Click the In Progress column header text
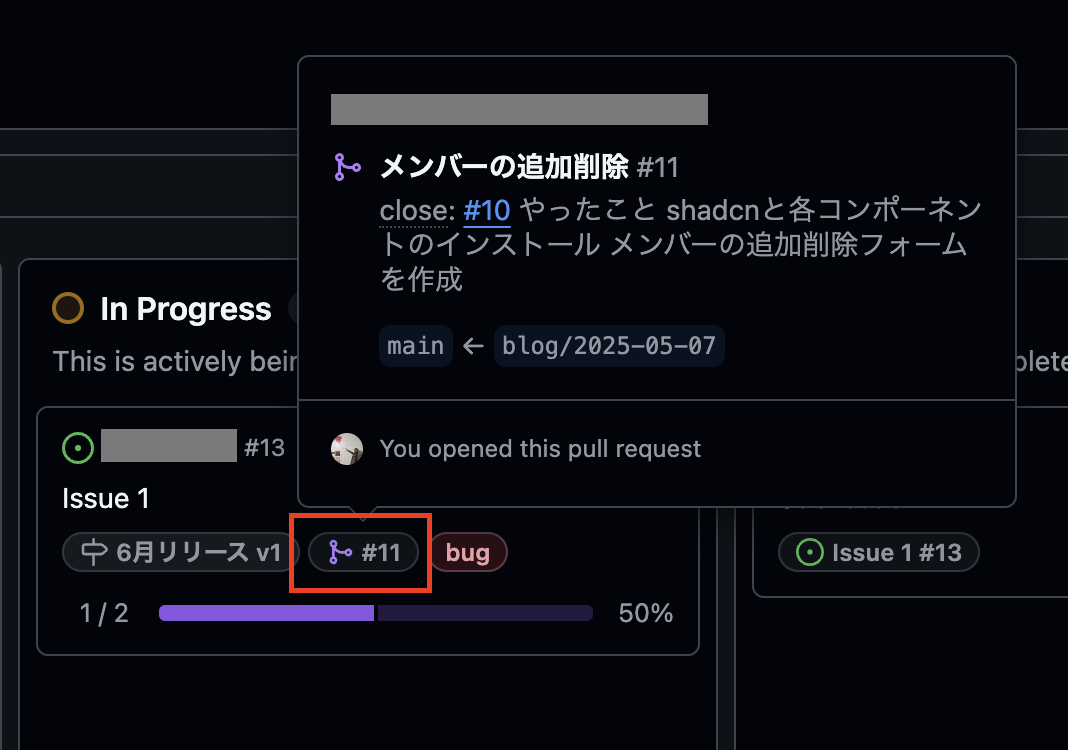Screen dimensions: 1068x750 [185, 309]
